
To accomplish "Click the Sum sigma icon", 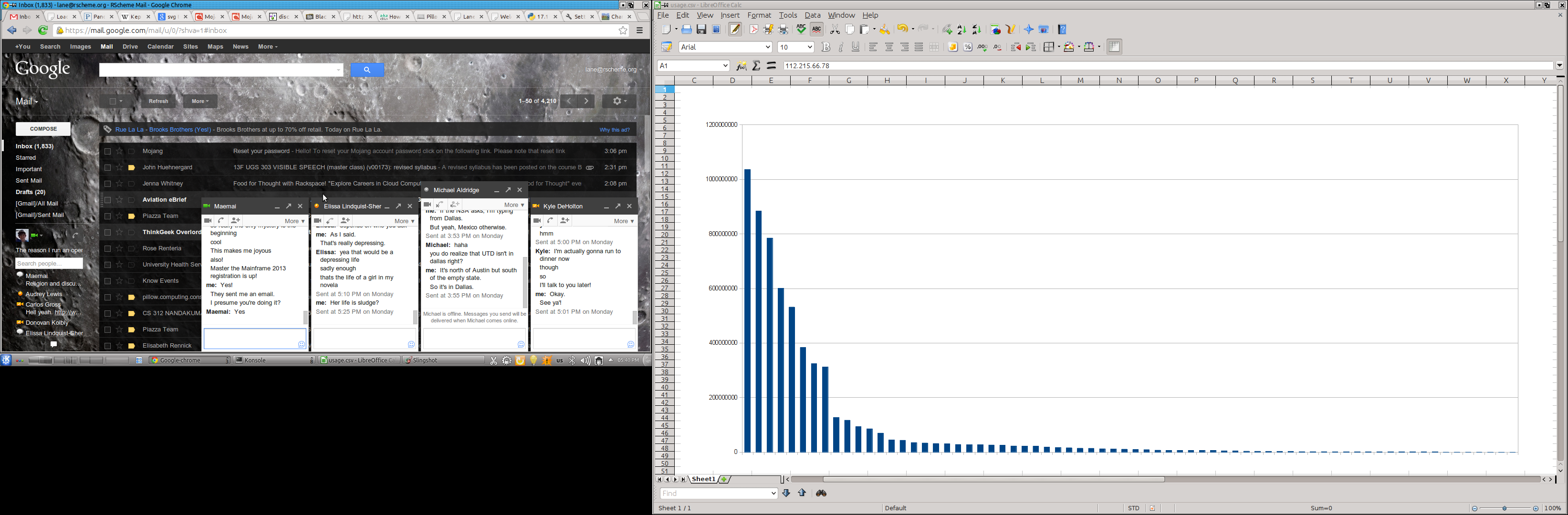I will pos(757,66).
